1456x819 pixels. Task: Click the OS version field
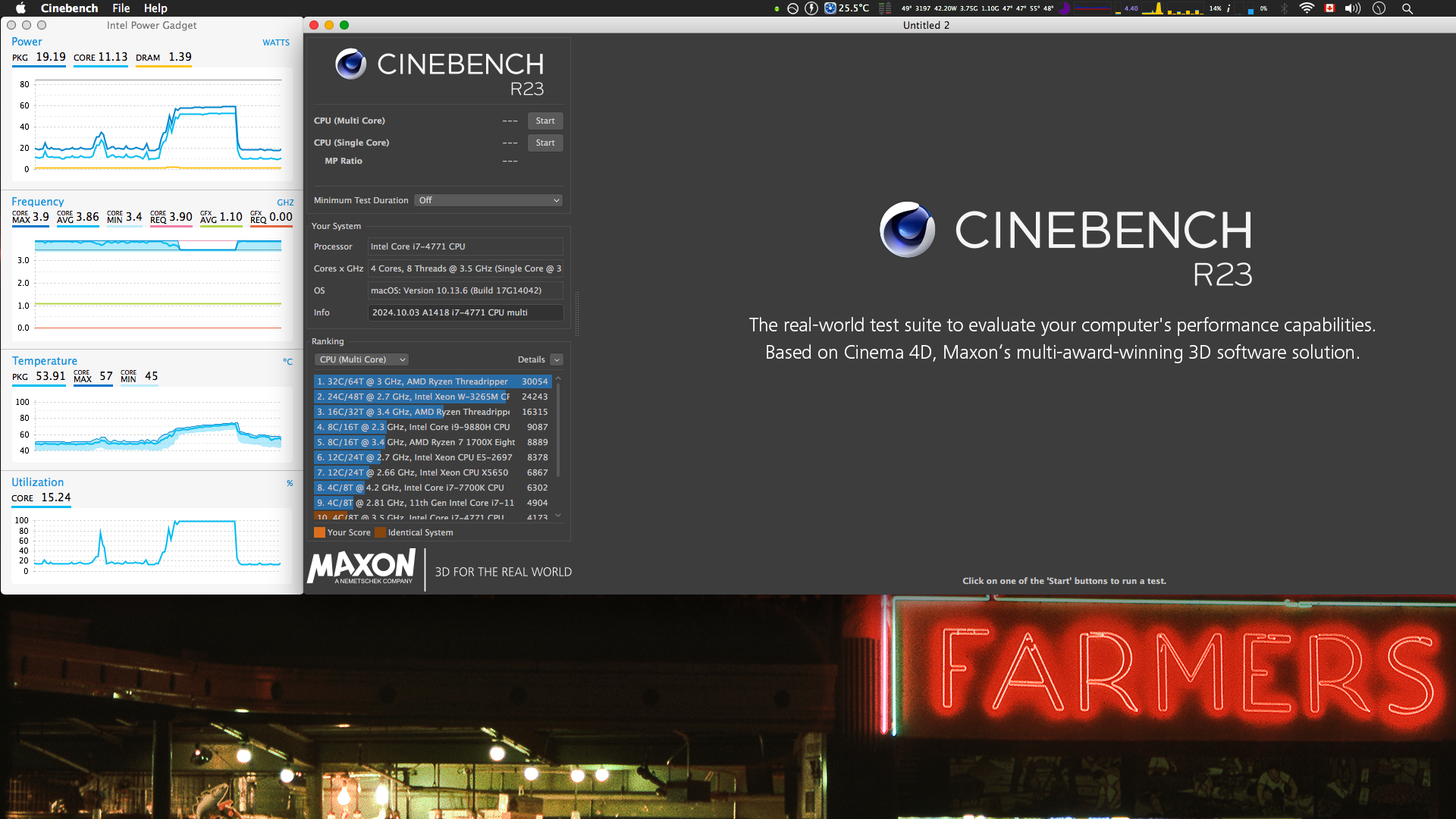466,290
